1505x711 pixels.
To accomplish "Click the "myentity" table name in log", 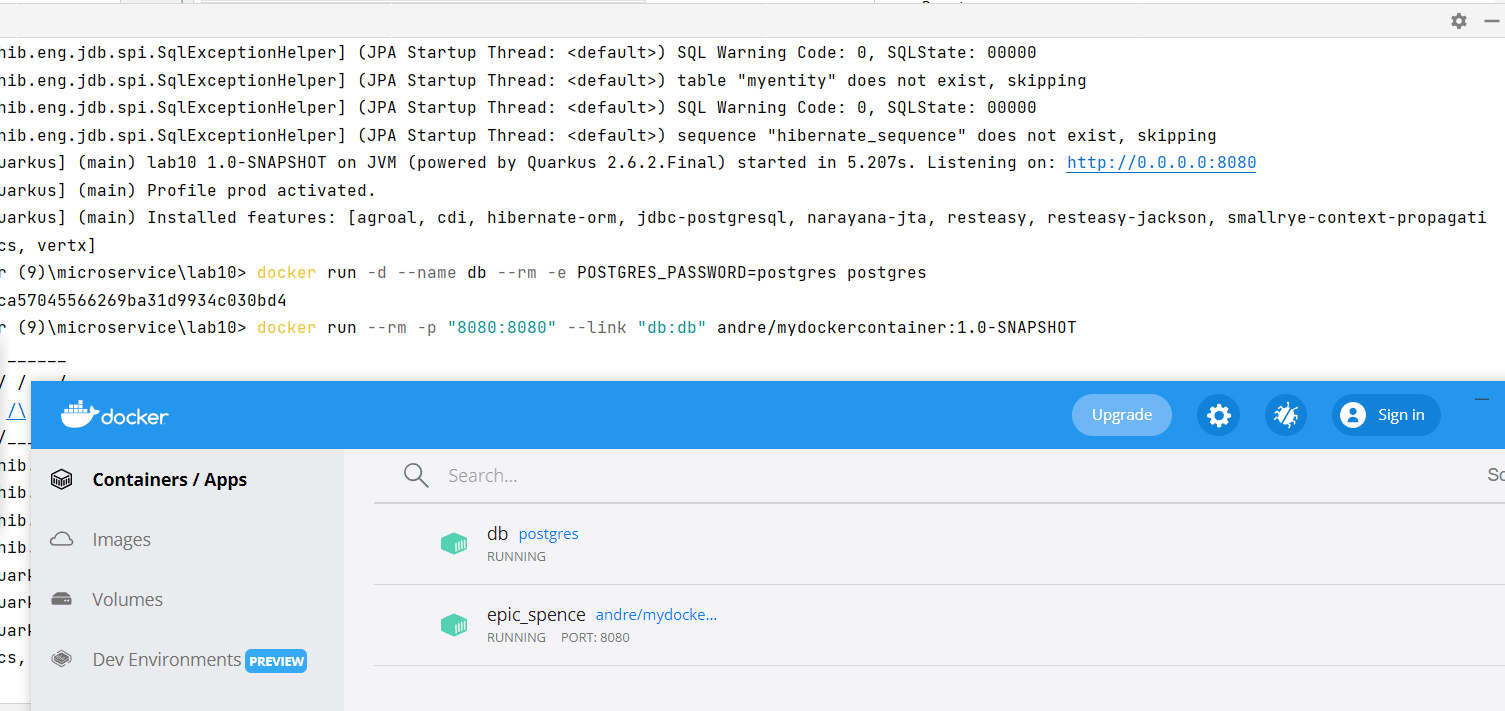I will tap(786, 81).
